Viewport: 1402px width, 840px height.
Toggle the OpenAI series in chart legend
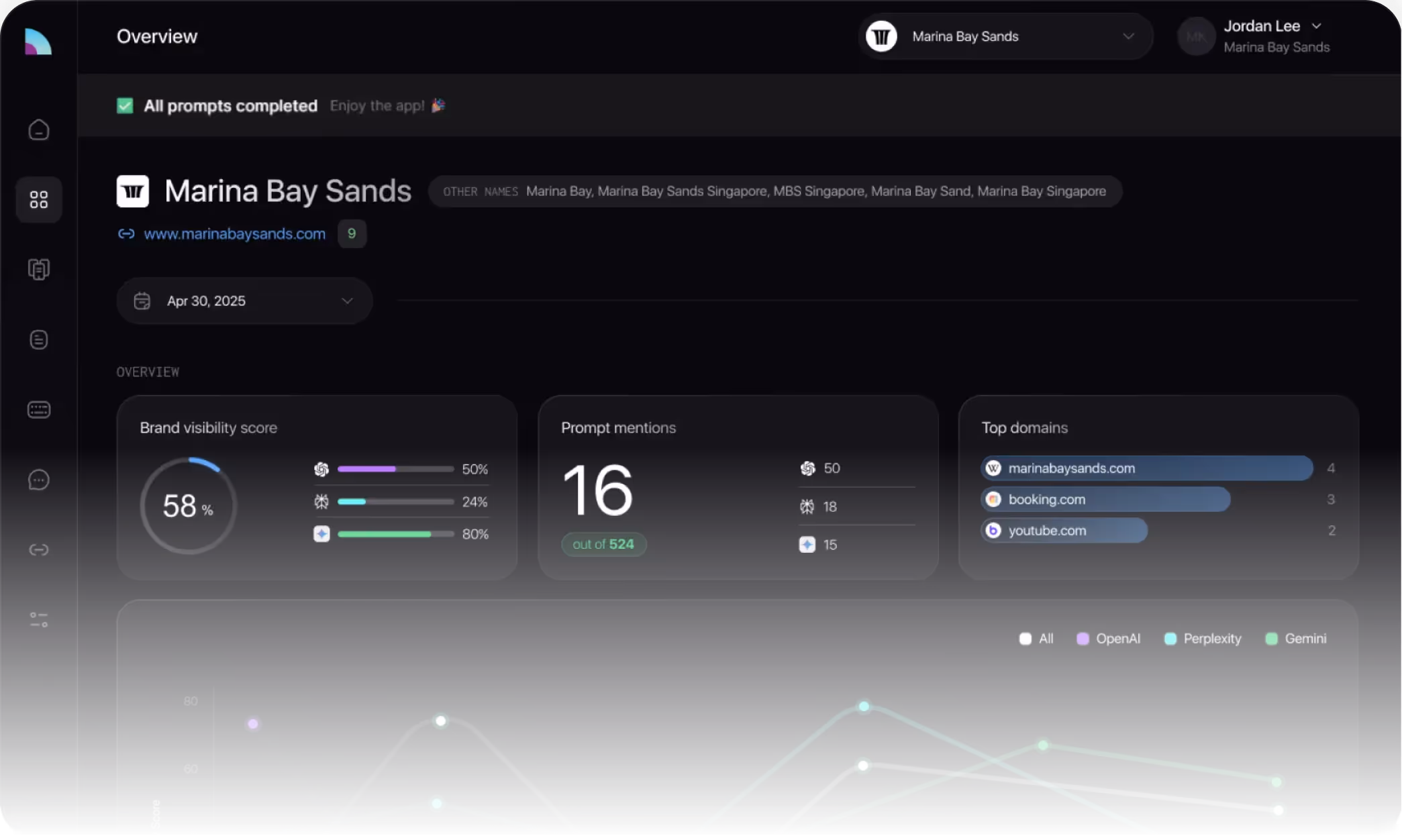coord(1108,639)
